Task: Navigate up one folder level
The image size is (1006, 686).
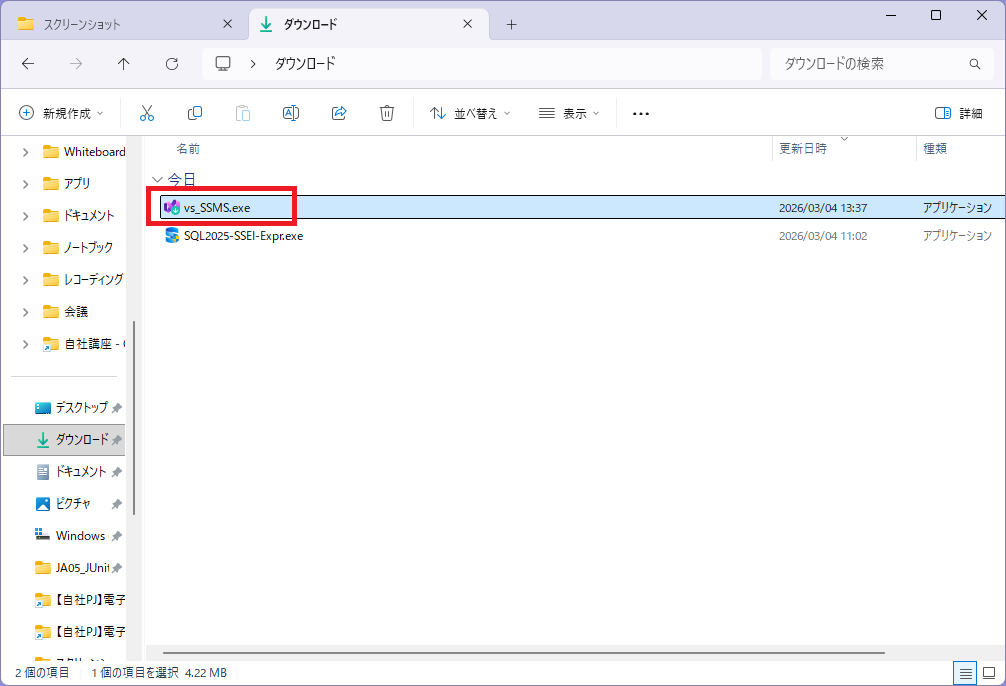Action: coord(122,63)
